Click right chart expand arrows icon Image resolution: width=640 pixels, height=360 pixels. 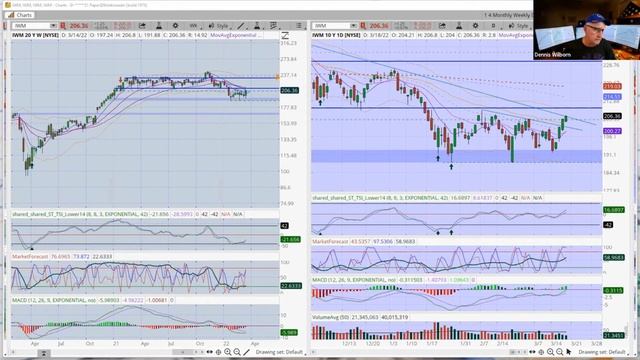(x=532, y=352)
